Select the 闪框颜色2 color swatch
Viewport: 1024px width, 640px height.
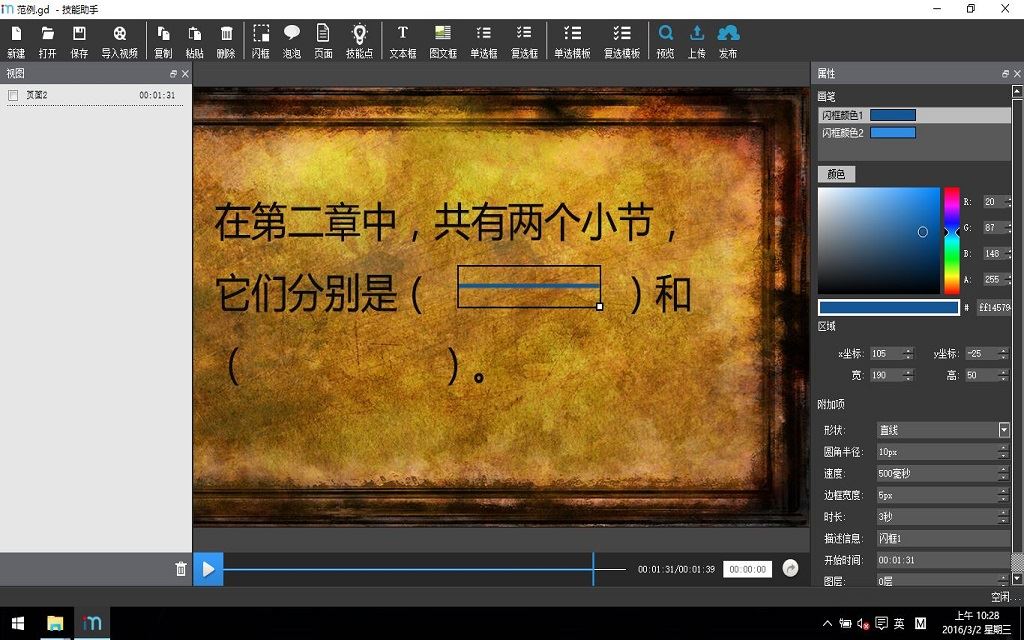[893, 133]
